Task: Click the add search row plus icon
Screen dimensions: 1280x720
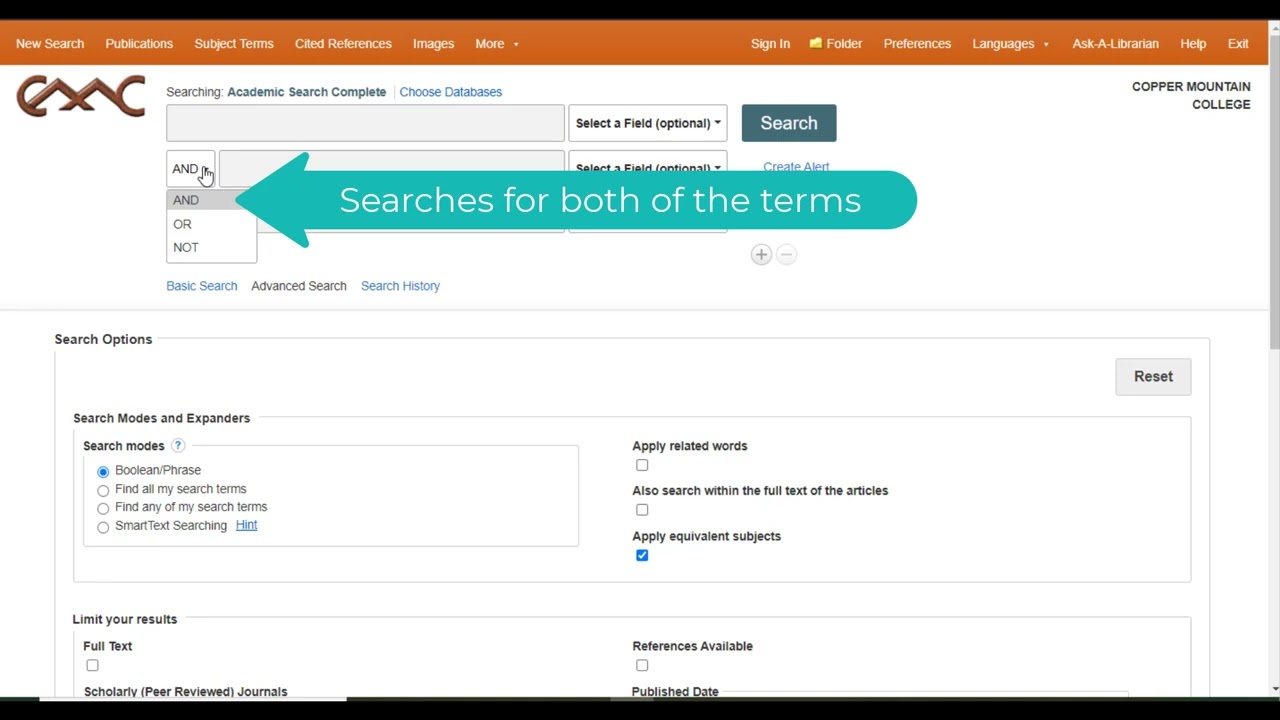Action: click(761, 255)
